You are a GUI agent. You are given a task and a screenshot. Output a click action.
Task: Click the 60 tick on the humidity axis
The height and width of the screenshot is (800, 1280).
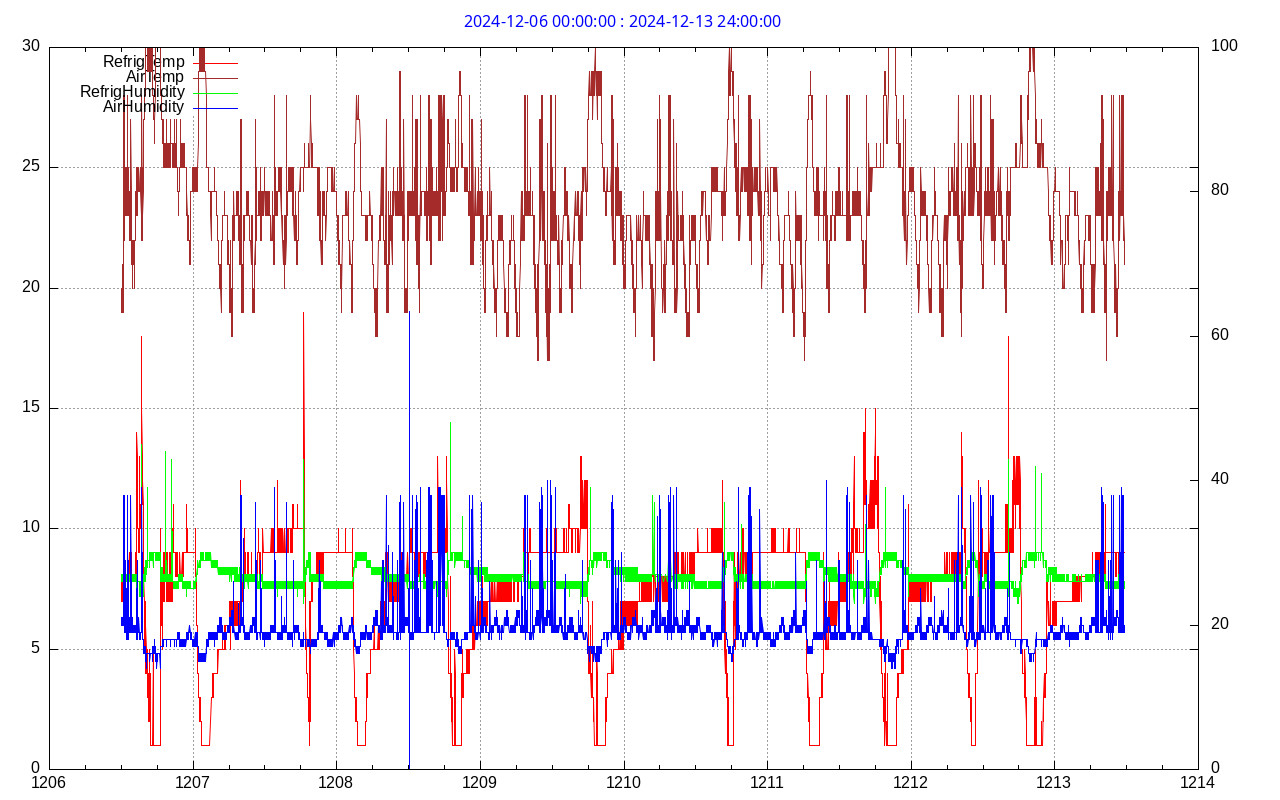tap(1220, 335)
